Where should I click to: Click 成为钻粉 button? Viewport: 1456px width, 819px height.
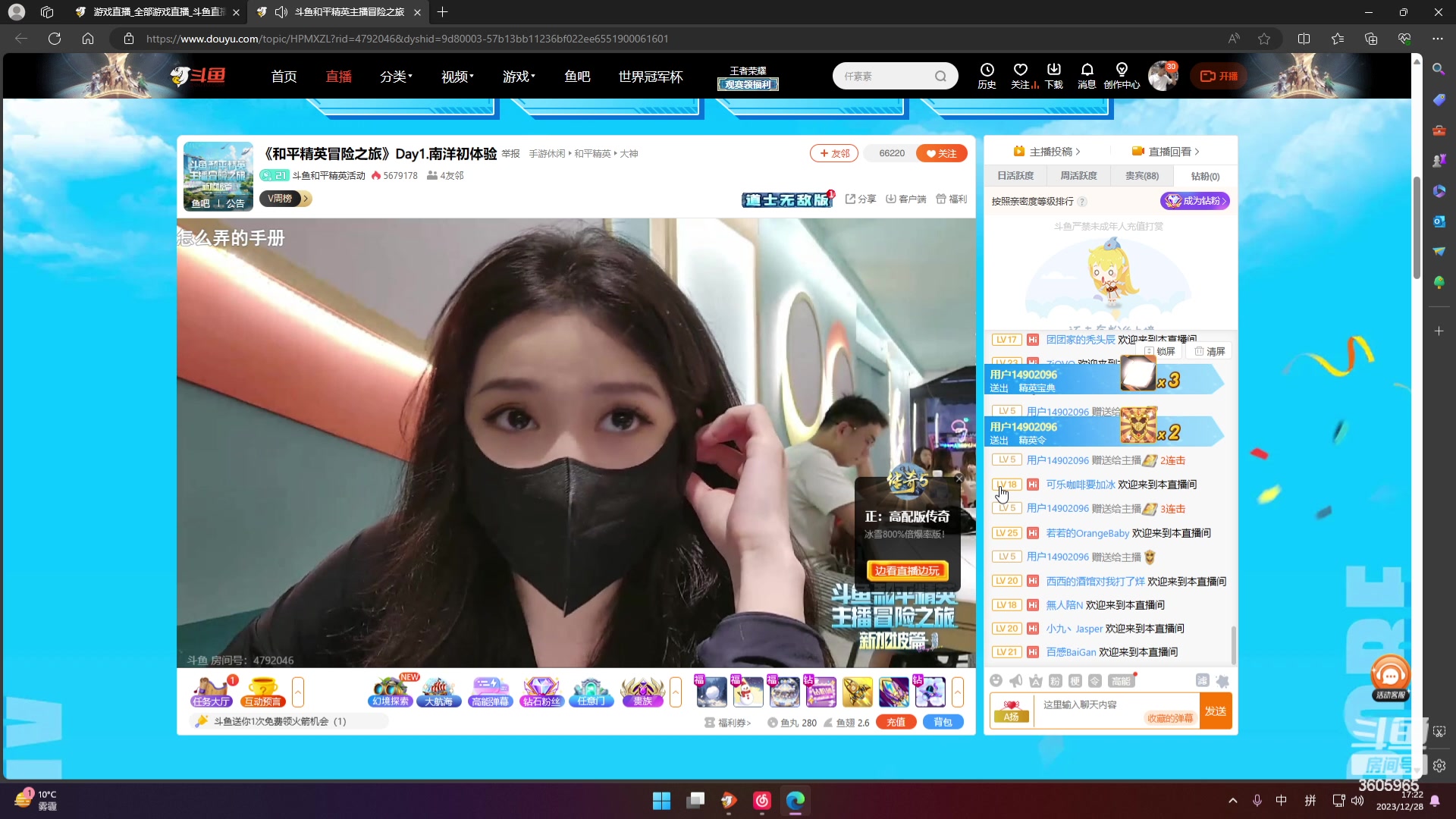pyautogui.click(x=1195, y=200)
